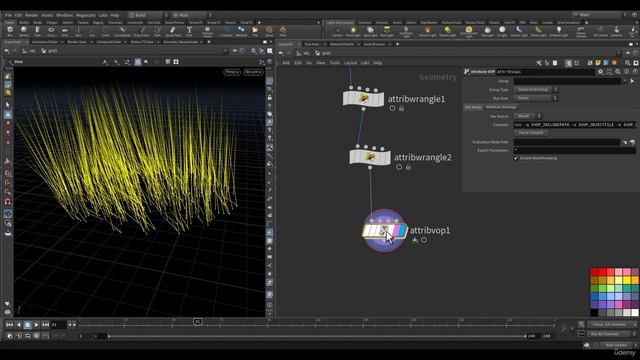
Task: Open Windows menu
Action: pos(64,15)
